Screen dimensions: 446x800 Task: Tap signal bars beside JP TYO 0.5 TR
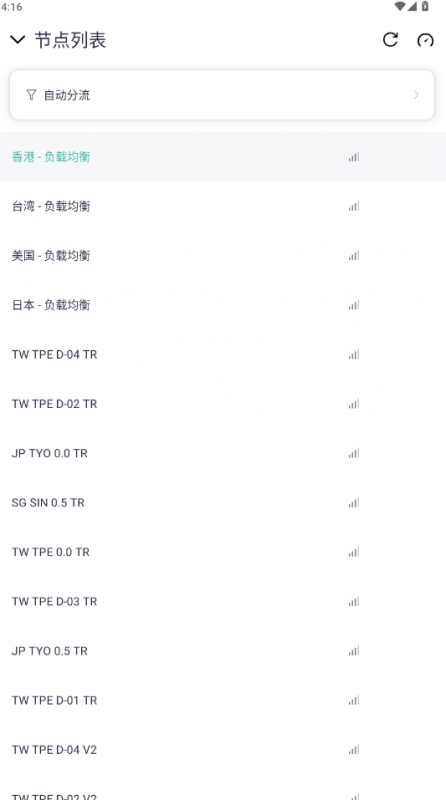(x=354, y=651)
